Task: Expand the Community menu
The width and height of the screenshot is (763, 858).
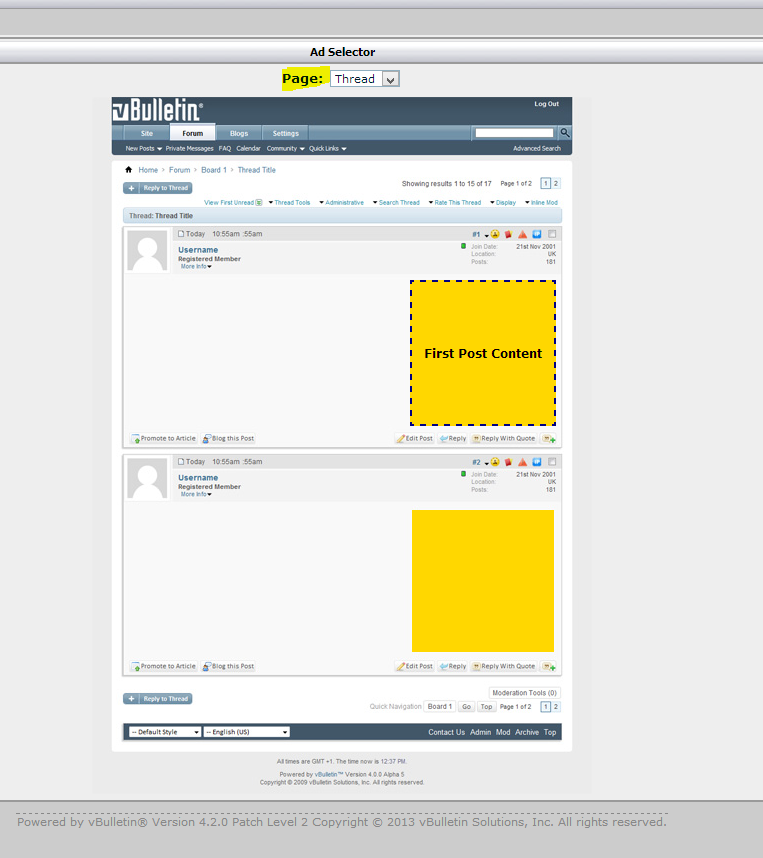Action: 285,148
